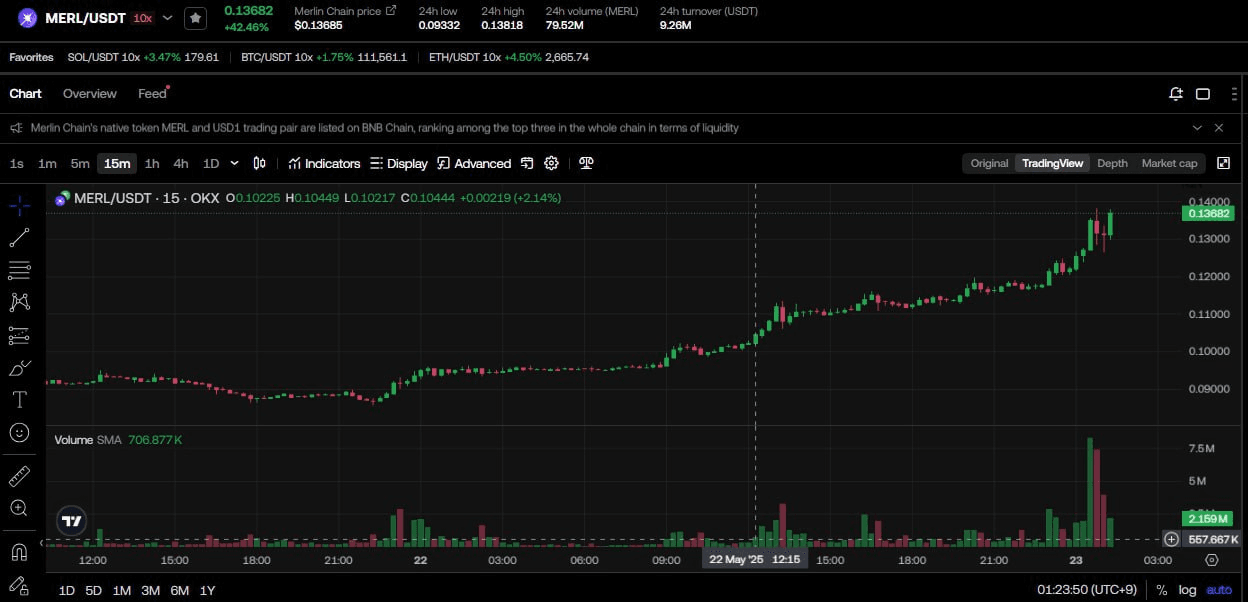This screenshot has height=602, width=1248.
Task: Change chart layout with rectangle icon
Action: tap(1203, 94)
